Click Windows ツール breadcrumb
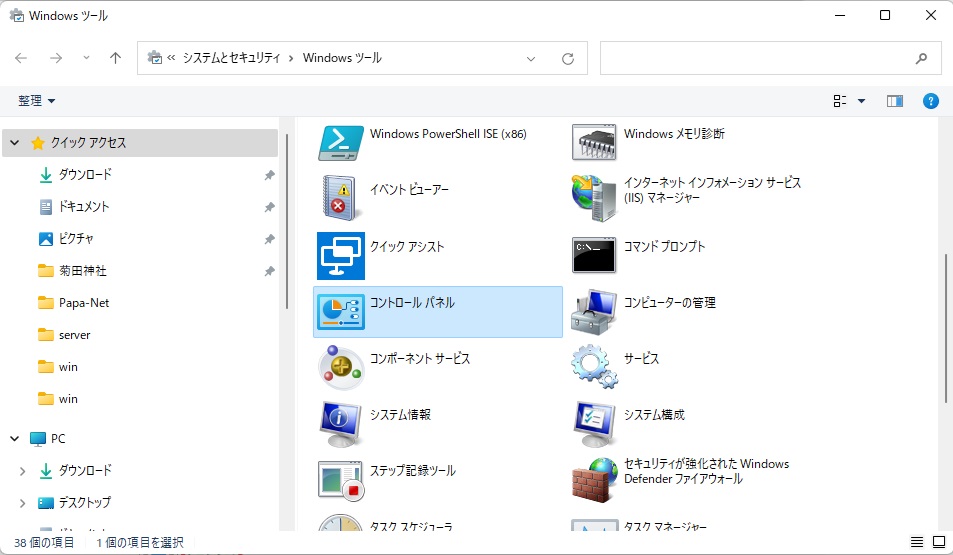The width and height of the screenshot is (953, 555). click(342, 58)
